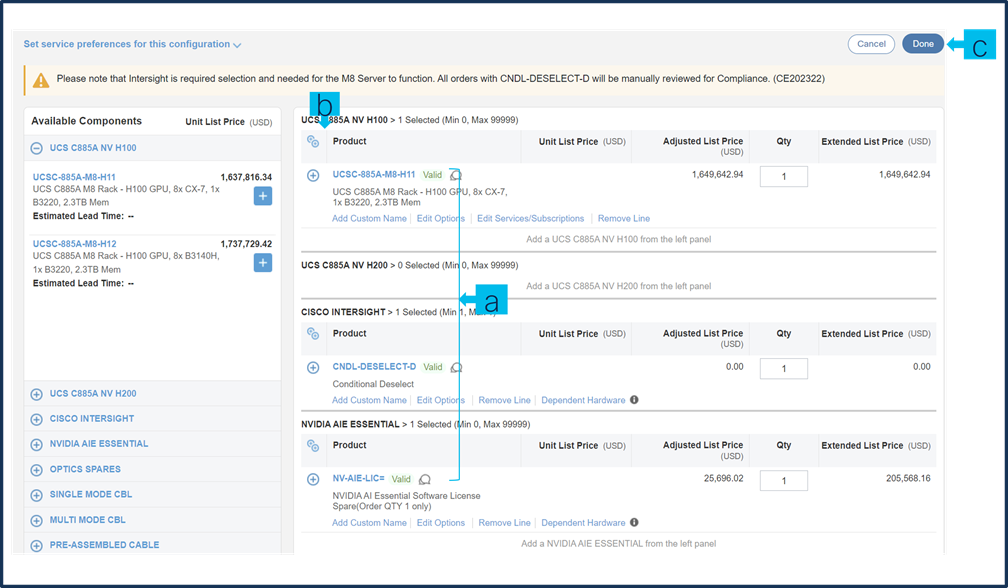The width and height of the screenshot is (1008, 588).
Task: Add Custom Name for CNDL-DESELECT-D
Action: point(369,400)
